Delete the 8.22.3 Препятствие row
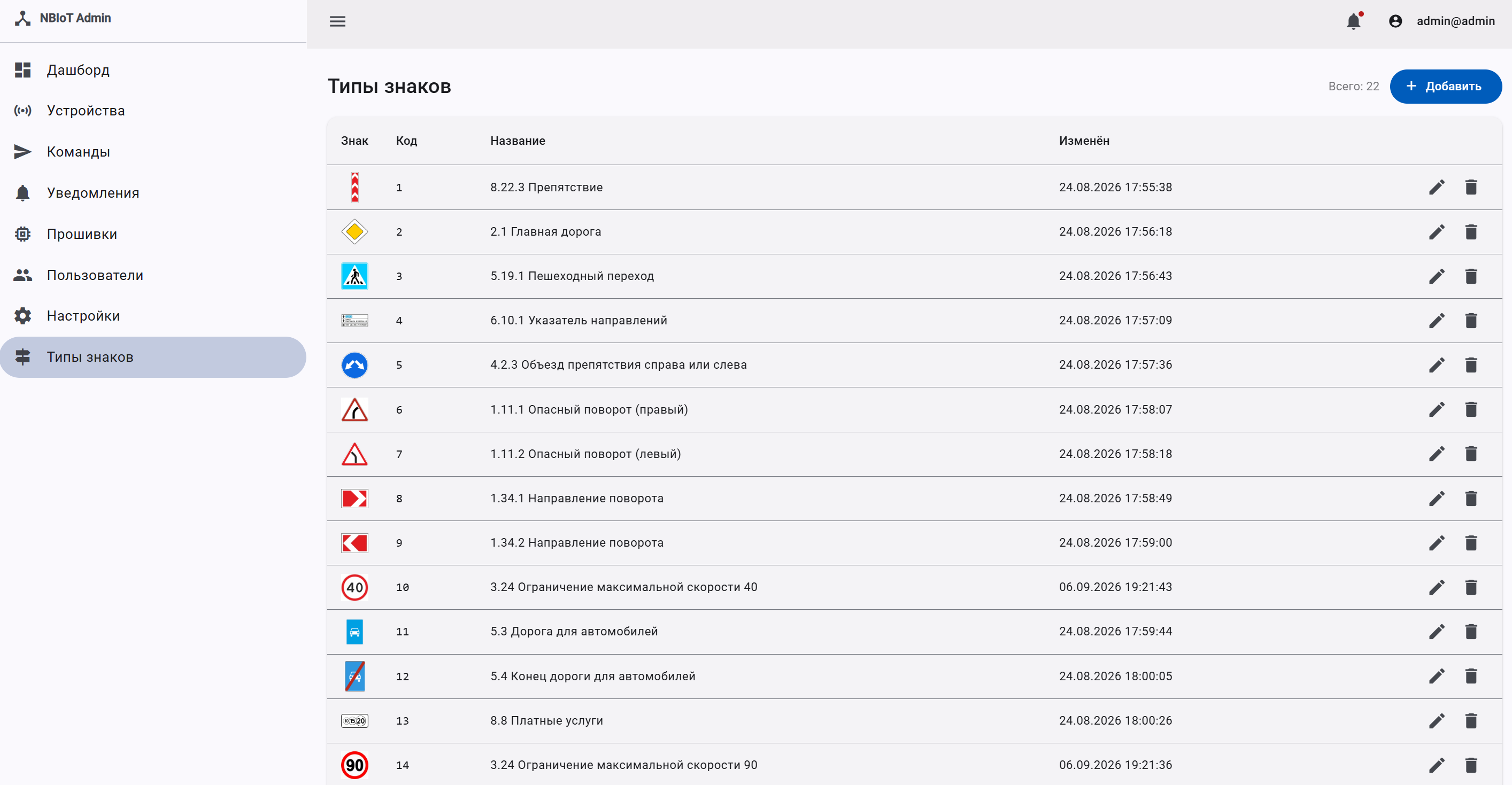The image size is (1512, 785). [1470, 187]
